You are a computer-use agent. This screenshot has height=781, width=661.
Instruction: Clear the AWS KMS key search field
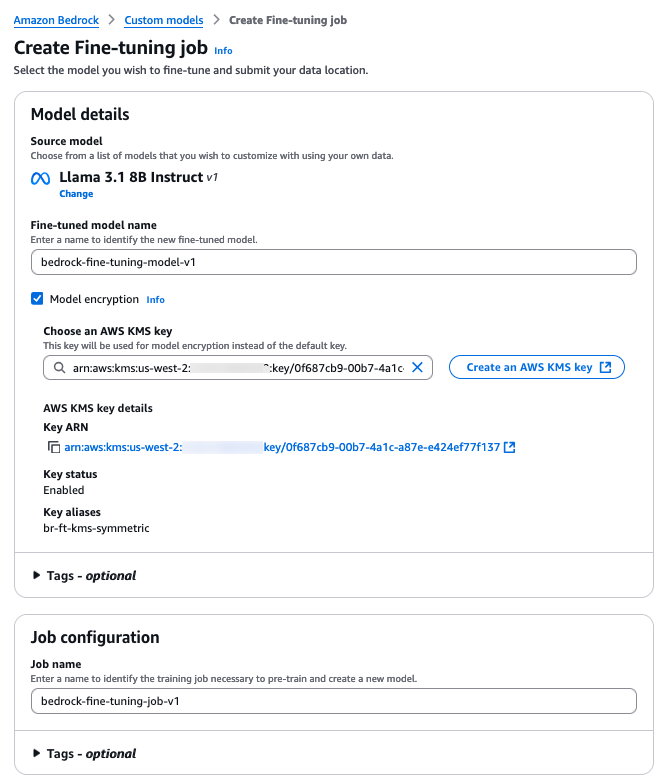(x=418, y=367)
